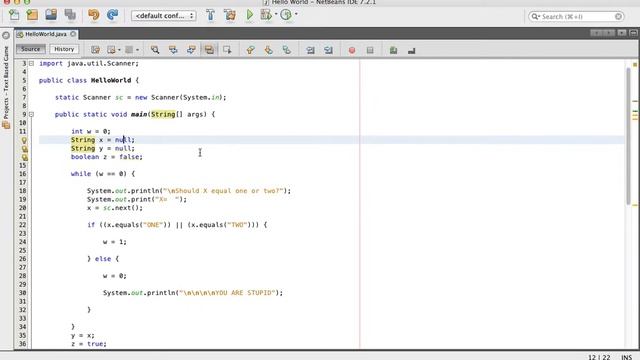Click the Open Project toolbar icon
The width and height of the screenshot is (640, 360).
coord(51,15)
